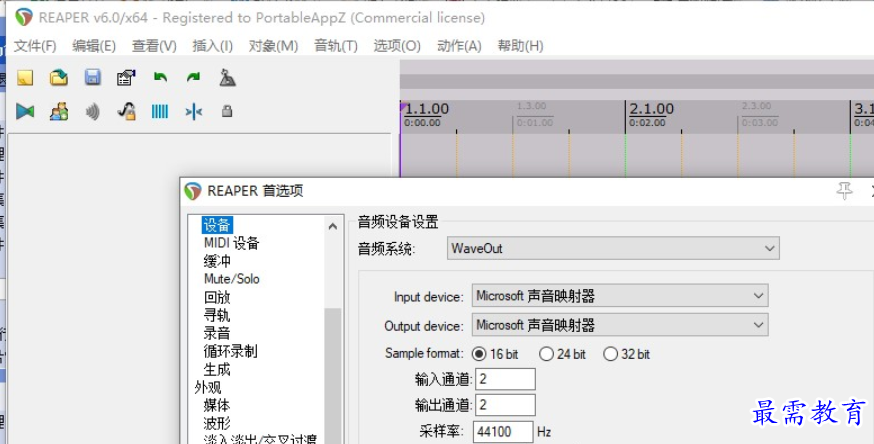
Task: Click the REAPER logo in main title bar
Action: click(24, 17)
